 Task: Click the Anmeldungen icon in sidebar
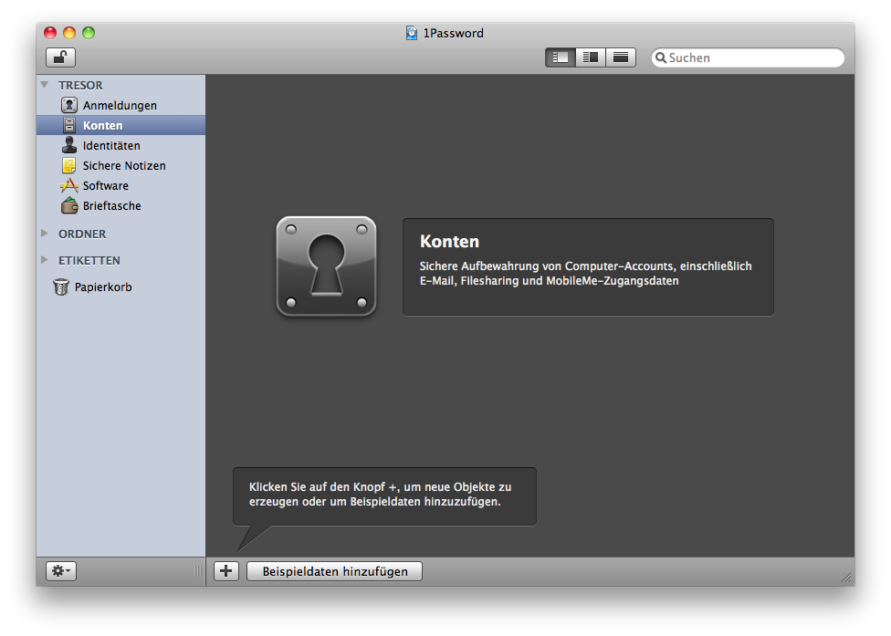[x=69, y=105]
